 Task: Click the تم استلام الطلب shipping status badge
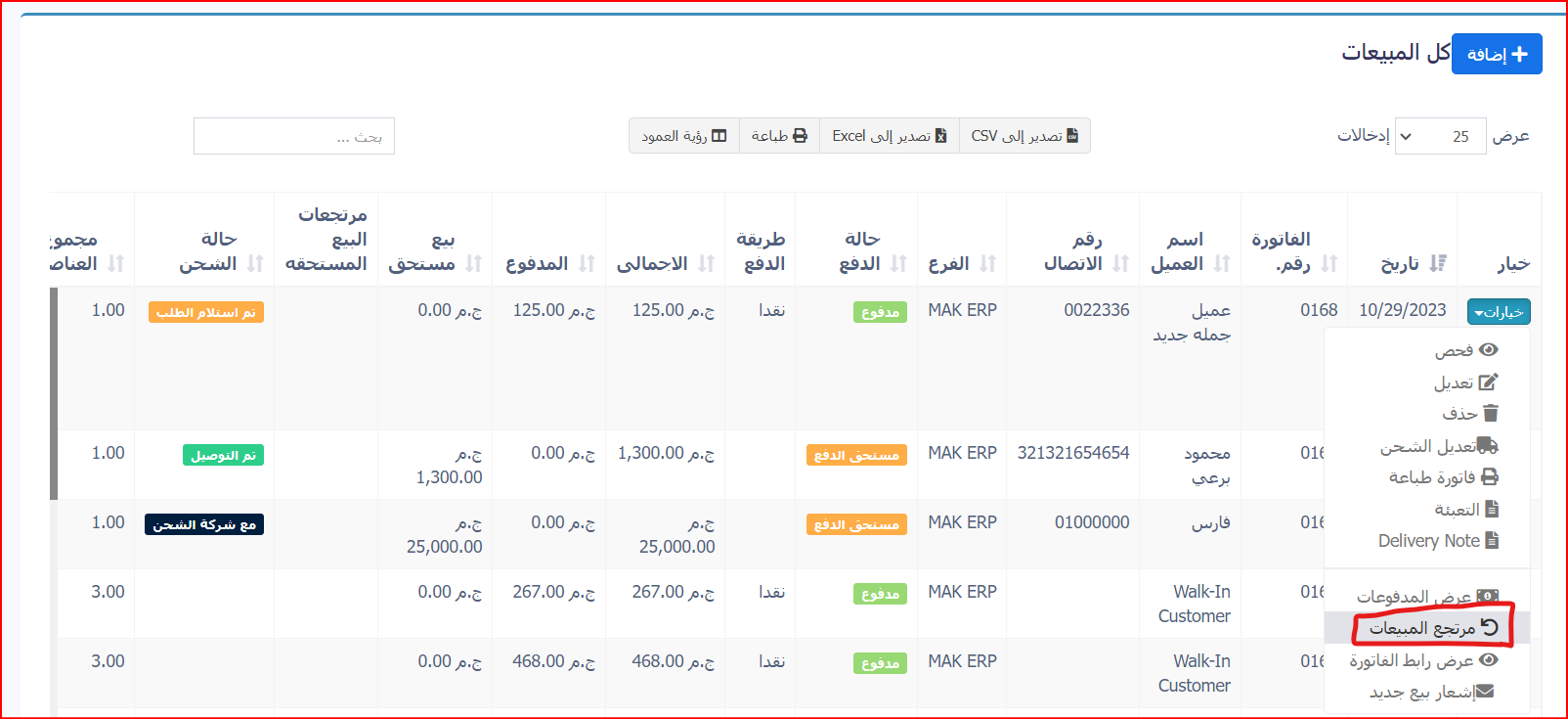[205, 312]
